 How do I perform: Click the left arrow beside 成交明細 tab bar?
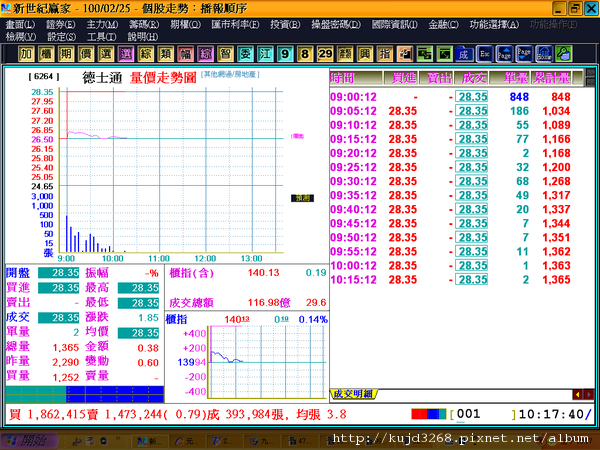(577, 395)
